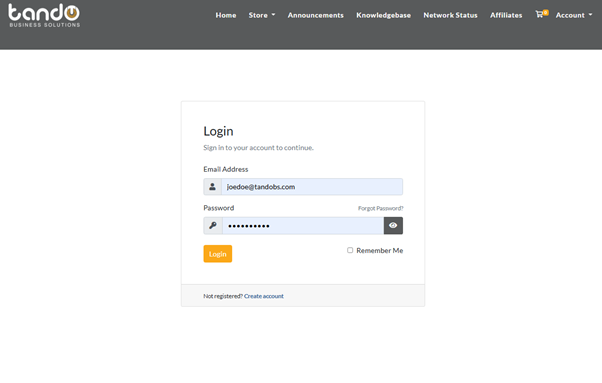The width and height of the screenshot is (602, 383).
Task: Focus the Password input field
Action: pyautogui.click(x=303, y=226)
